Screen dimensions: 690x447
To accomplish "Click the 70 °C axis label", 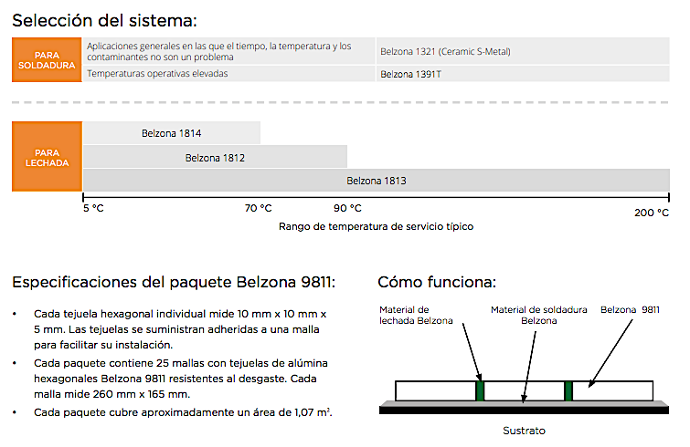I will pyautogui.click(x=258, y=209).
